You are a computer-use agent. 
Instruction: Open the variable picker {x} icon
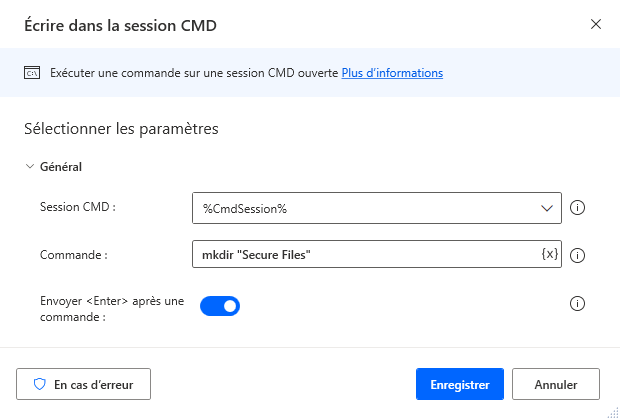[x=549, y=254]
